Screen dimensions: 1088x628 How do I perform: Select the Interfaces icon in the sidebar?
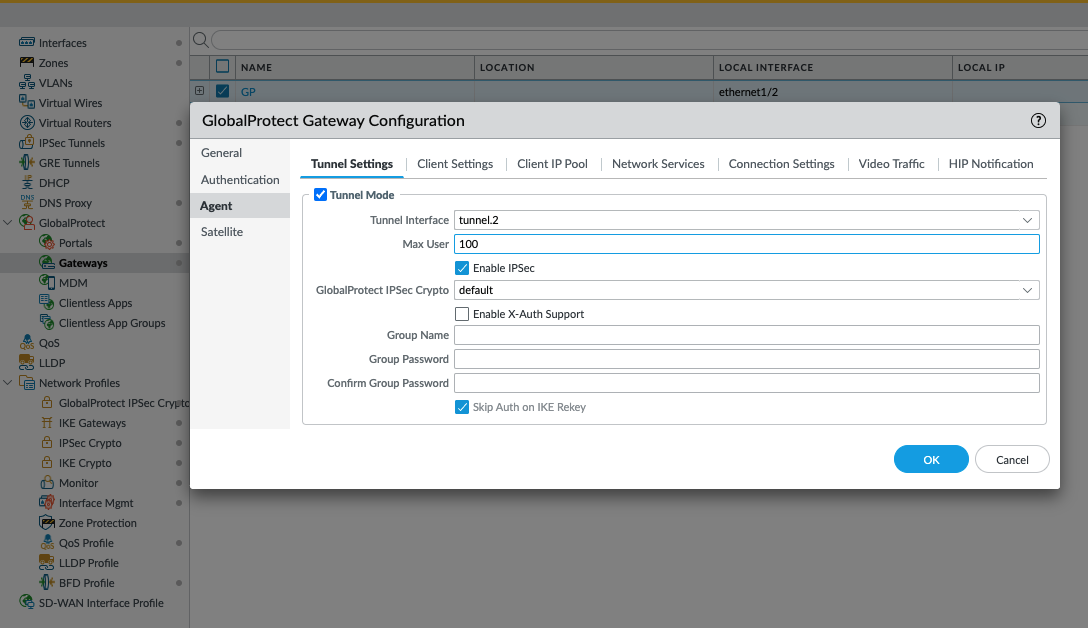(25, 42)
